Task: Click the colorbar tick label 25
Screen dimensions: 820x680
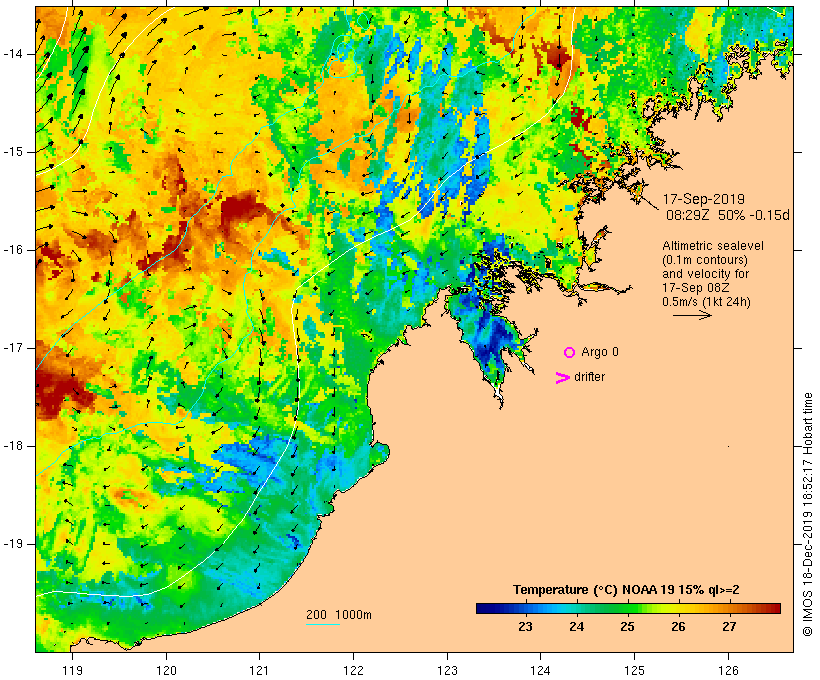Action: click(x=628, y=627)
